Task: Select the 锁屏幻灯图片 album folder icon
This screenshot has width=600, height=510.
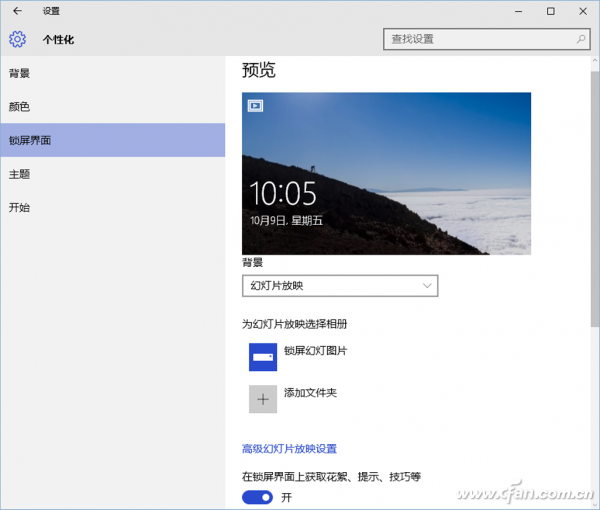Action: point(263,357)
